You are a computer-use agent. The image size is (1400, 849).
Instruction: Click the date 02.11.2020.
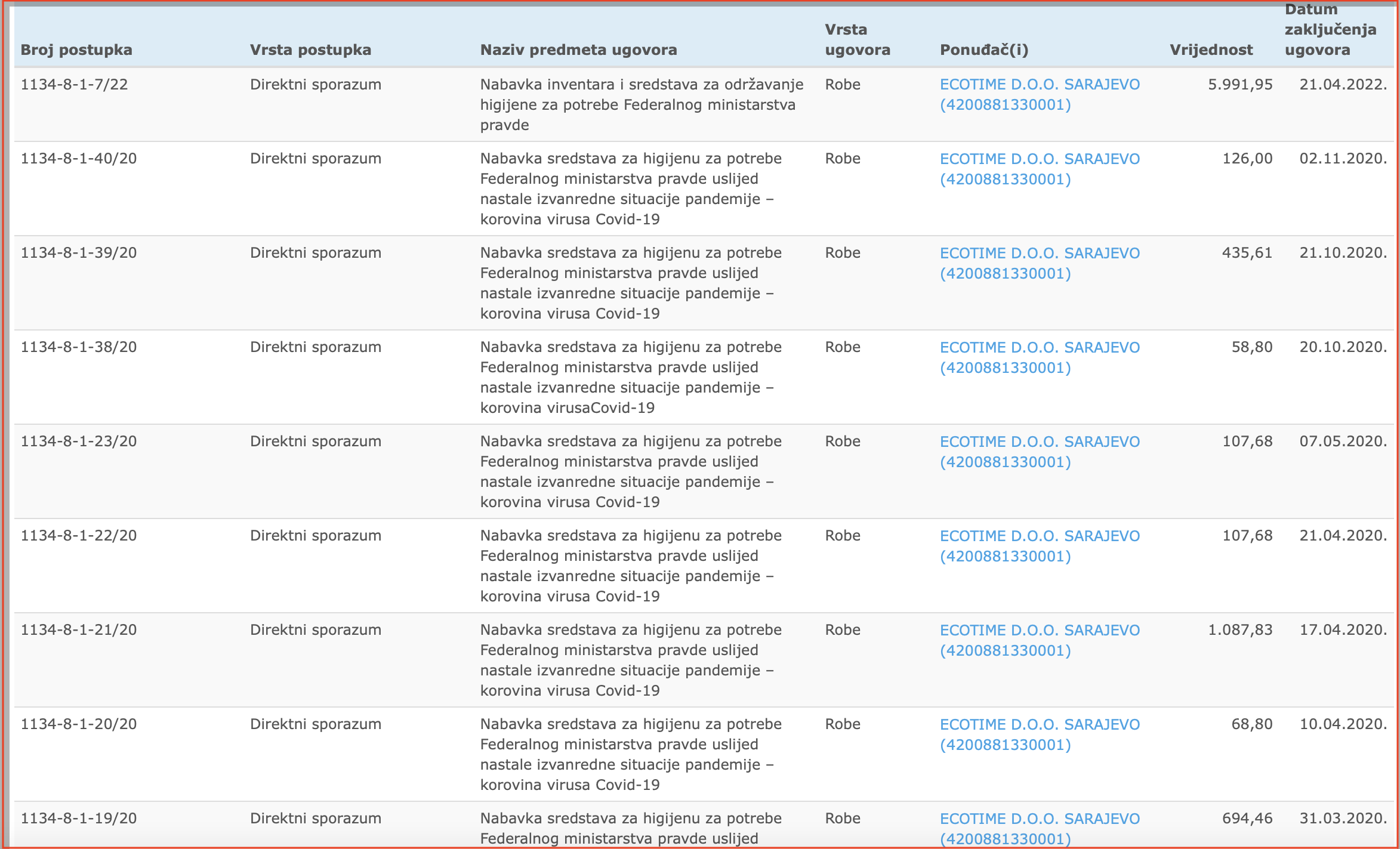1343,159
